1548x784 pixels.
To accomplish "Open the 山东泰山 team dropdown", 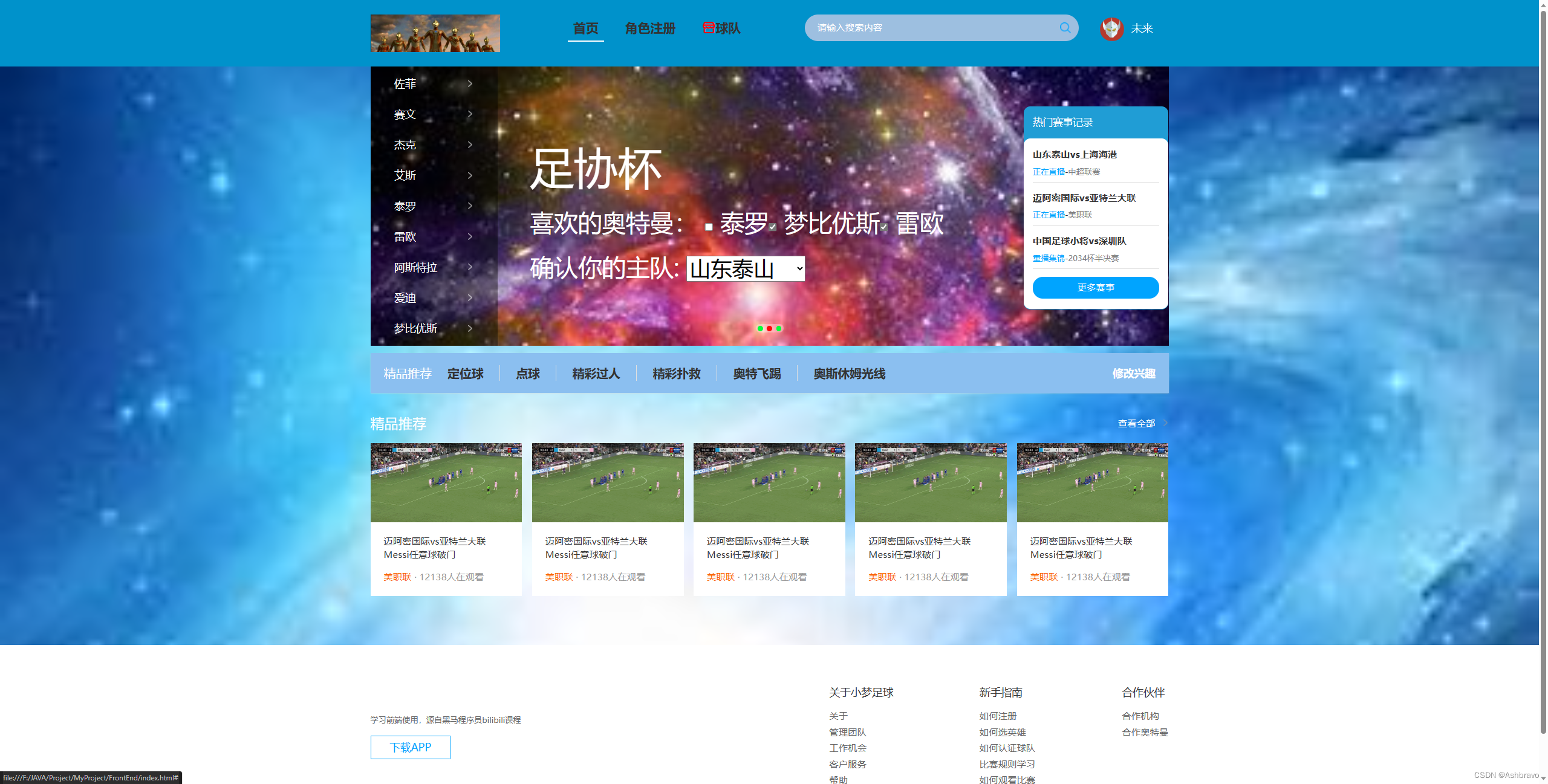I will coord(746,269).
